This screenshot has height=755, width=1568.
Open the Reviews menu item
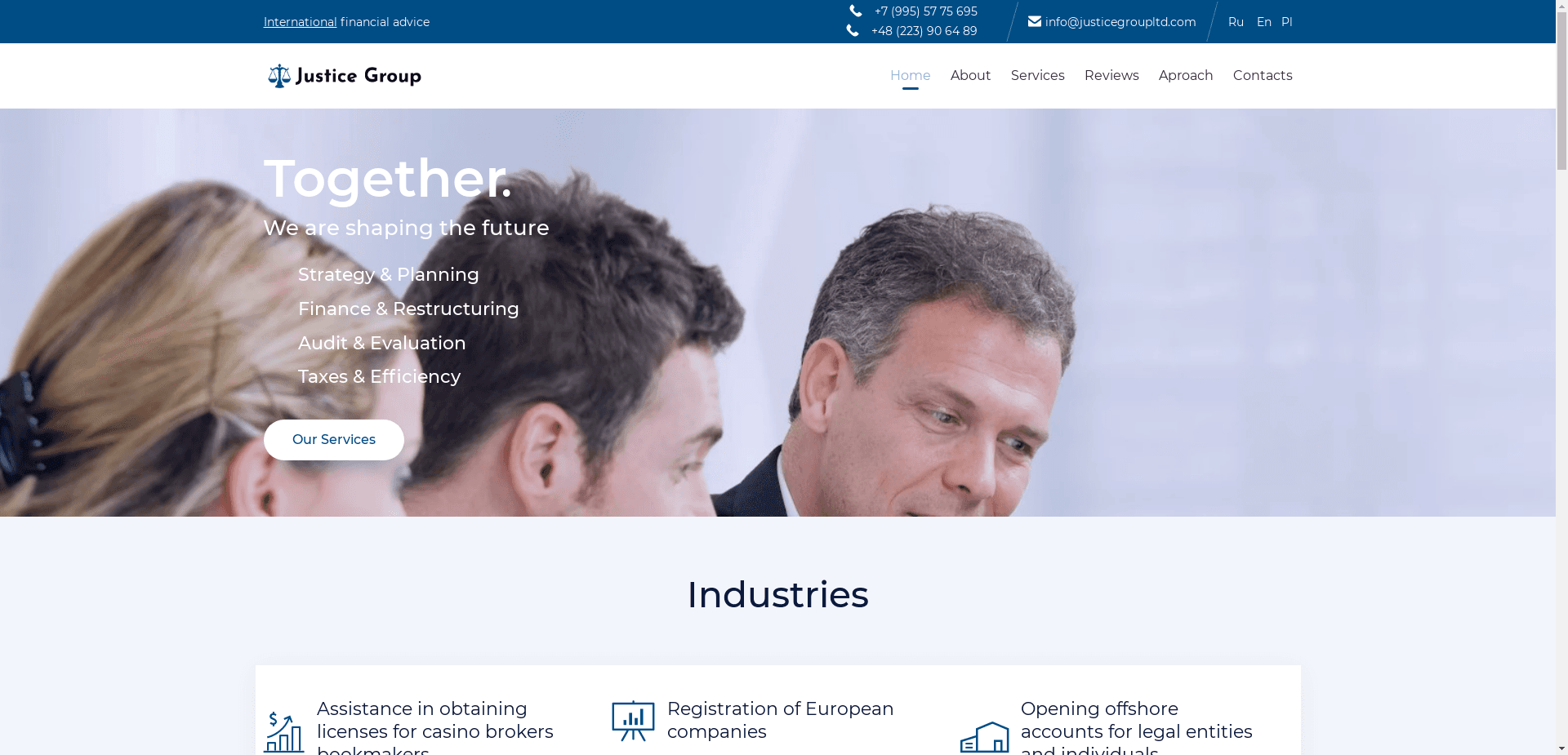[1111, 75]
